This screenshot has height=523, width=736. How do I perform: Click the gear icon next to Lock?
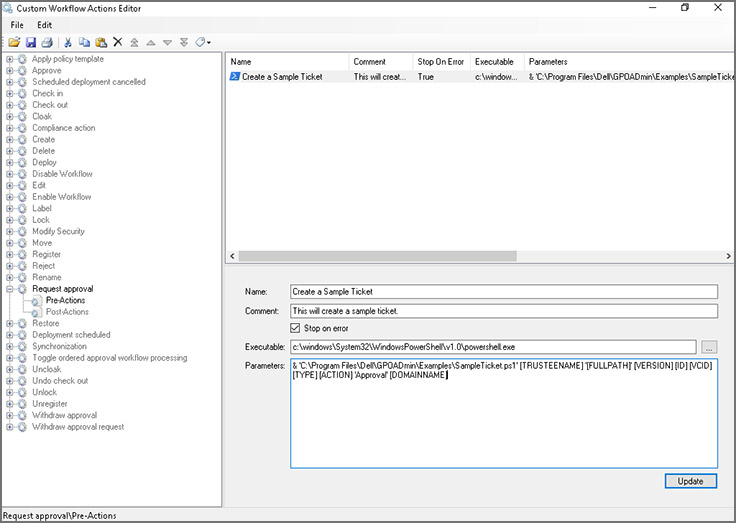point(22,220)
